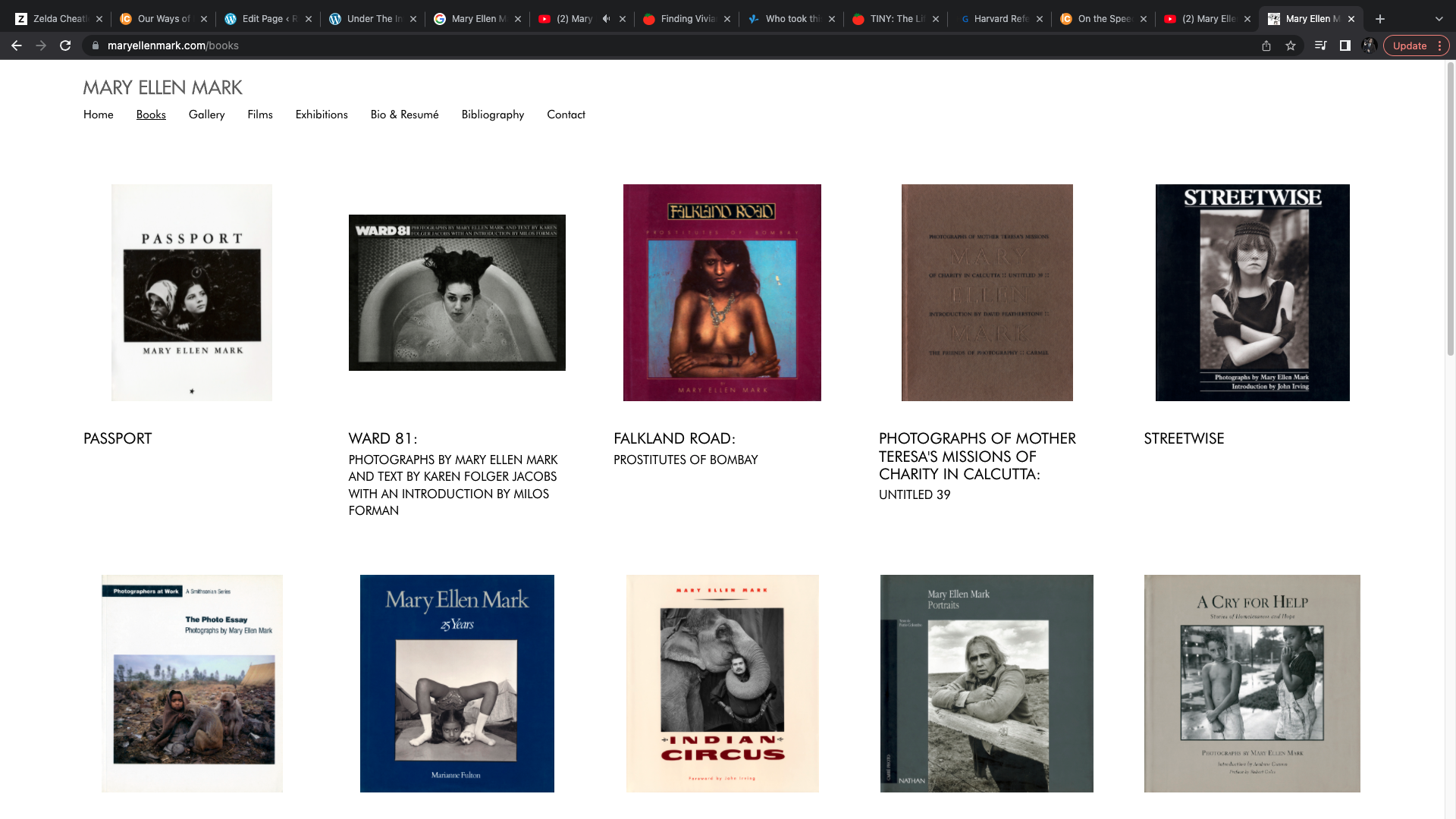Close the Zelda Cheats tab
The height and width of the screenshot is (819, 1456).
click(99, 19)
